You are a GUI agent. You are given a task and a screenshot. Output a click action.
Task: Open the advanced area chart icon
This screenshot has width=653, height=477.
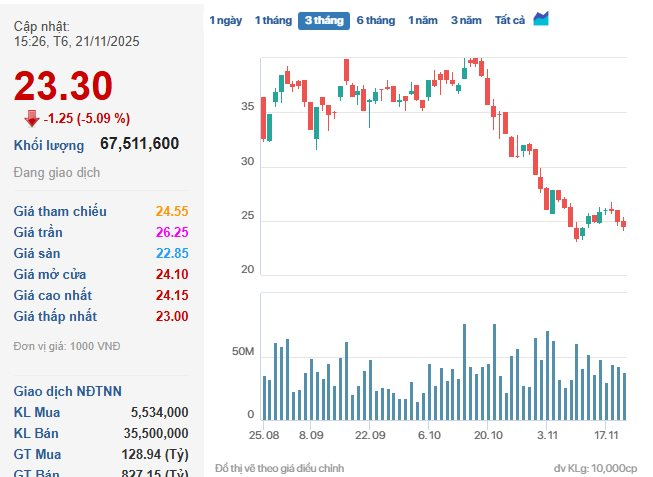[x=541, y=19]
